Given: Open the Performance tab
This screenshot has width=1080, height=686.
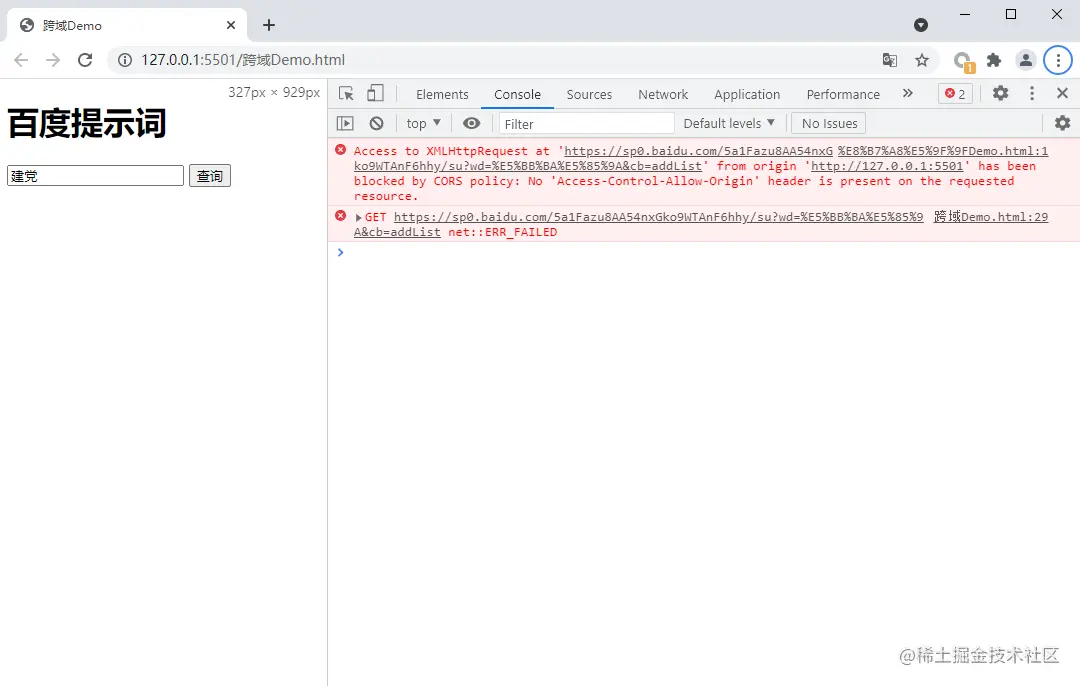Looking at the screenshot, I should point(843,94).
